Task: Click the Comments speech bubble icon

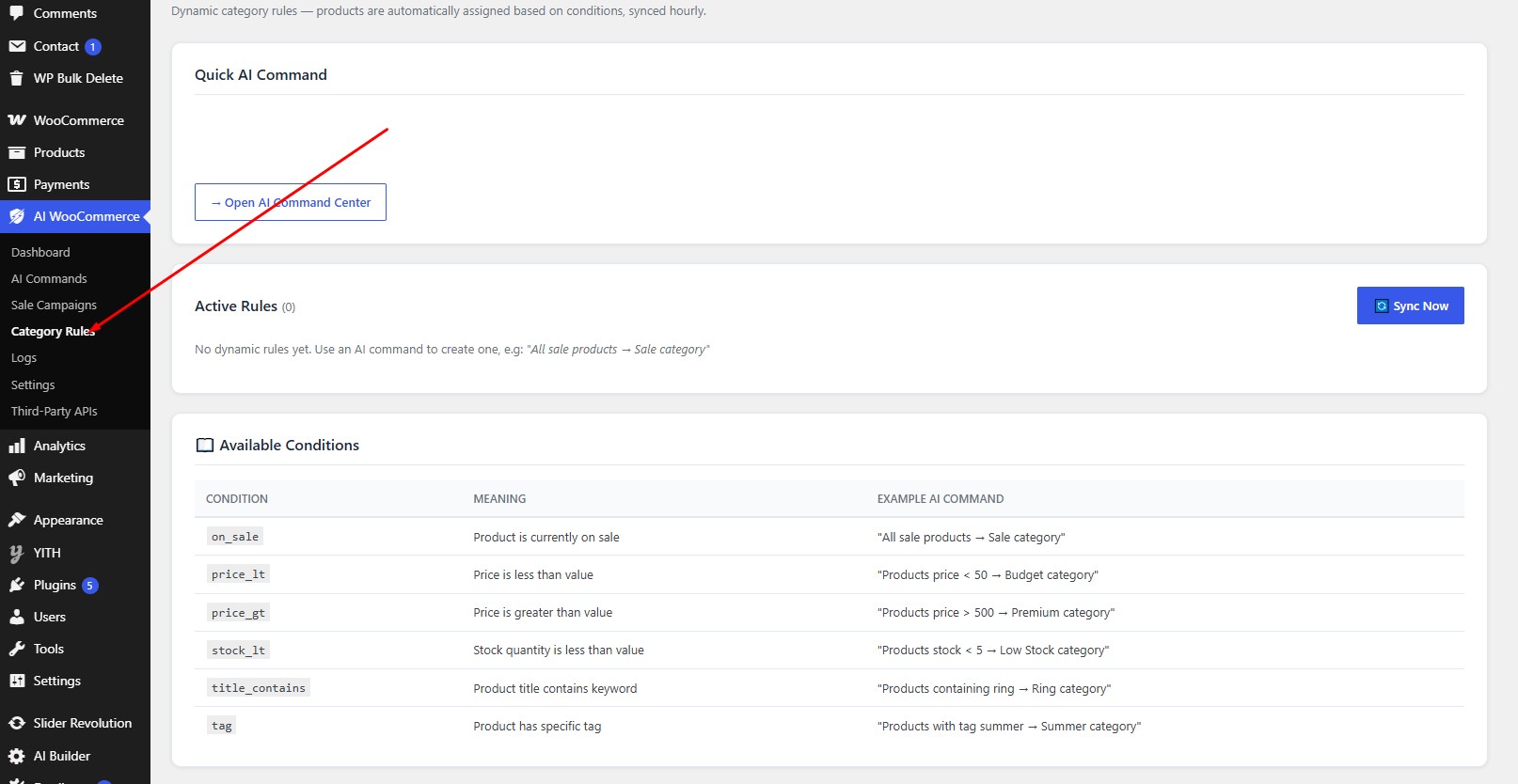Action: coord(17,13)
